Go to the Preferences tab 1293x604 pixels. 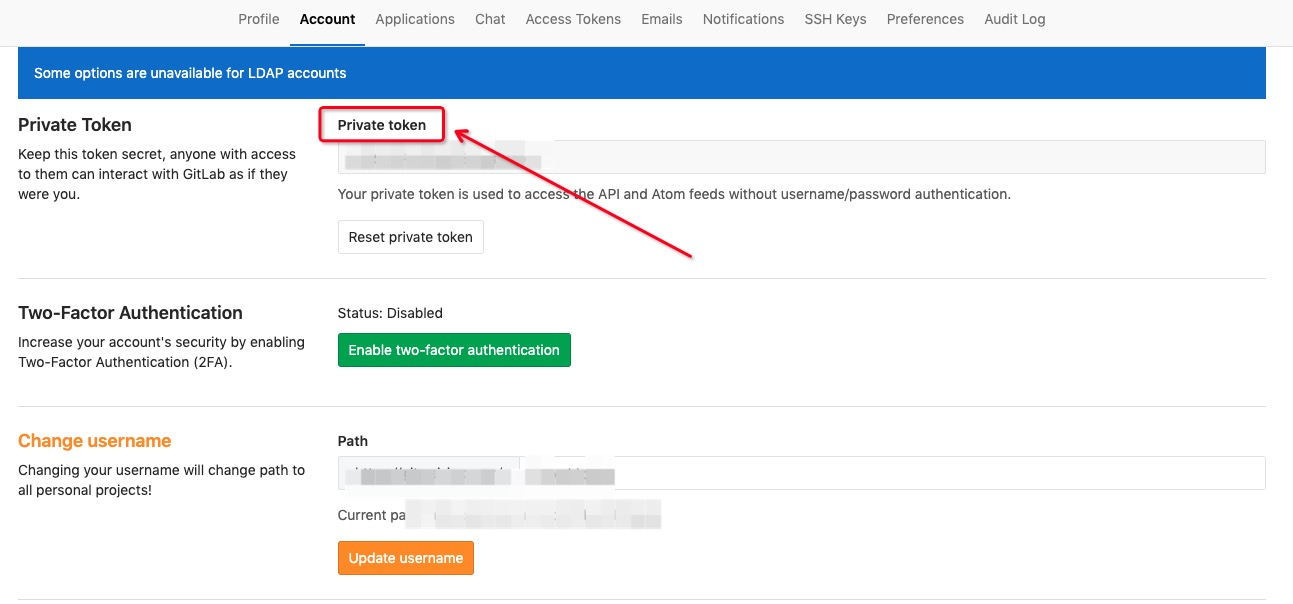click(x=925, y=19)
